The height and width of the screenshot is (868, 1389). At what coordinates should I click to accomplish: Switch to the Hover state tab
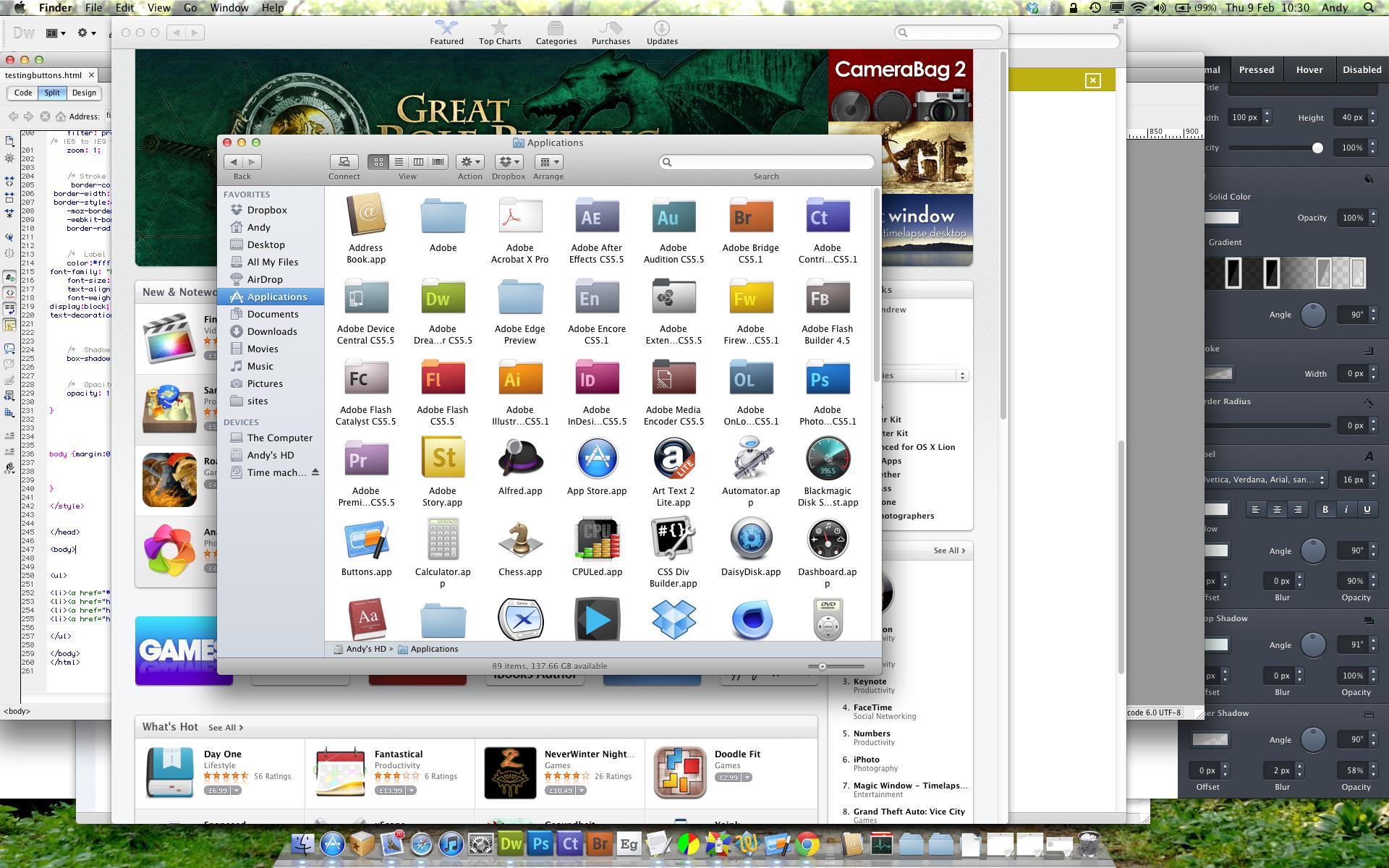[1309, 70]
